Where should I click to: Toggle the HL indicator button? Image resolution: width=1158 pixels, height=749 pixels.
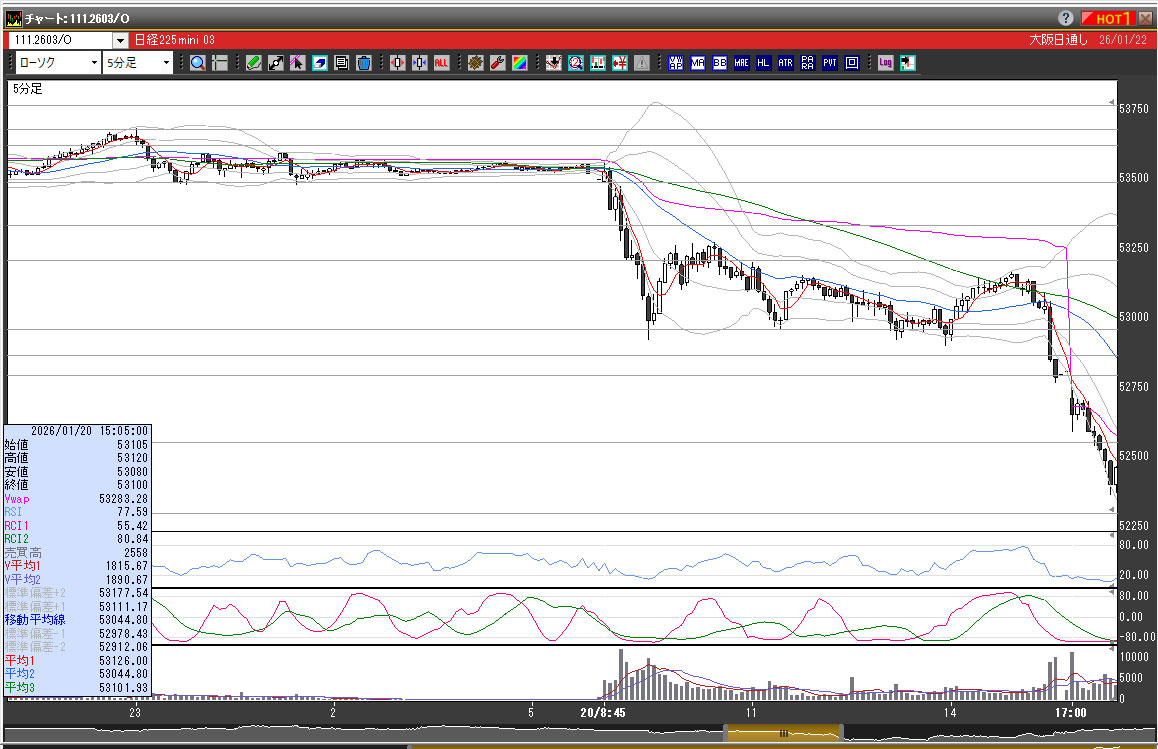763,63
